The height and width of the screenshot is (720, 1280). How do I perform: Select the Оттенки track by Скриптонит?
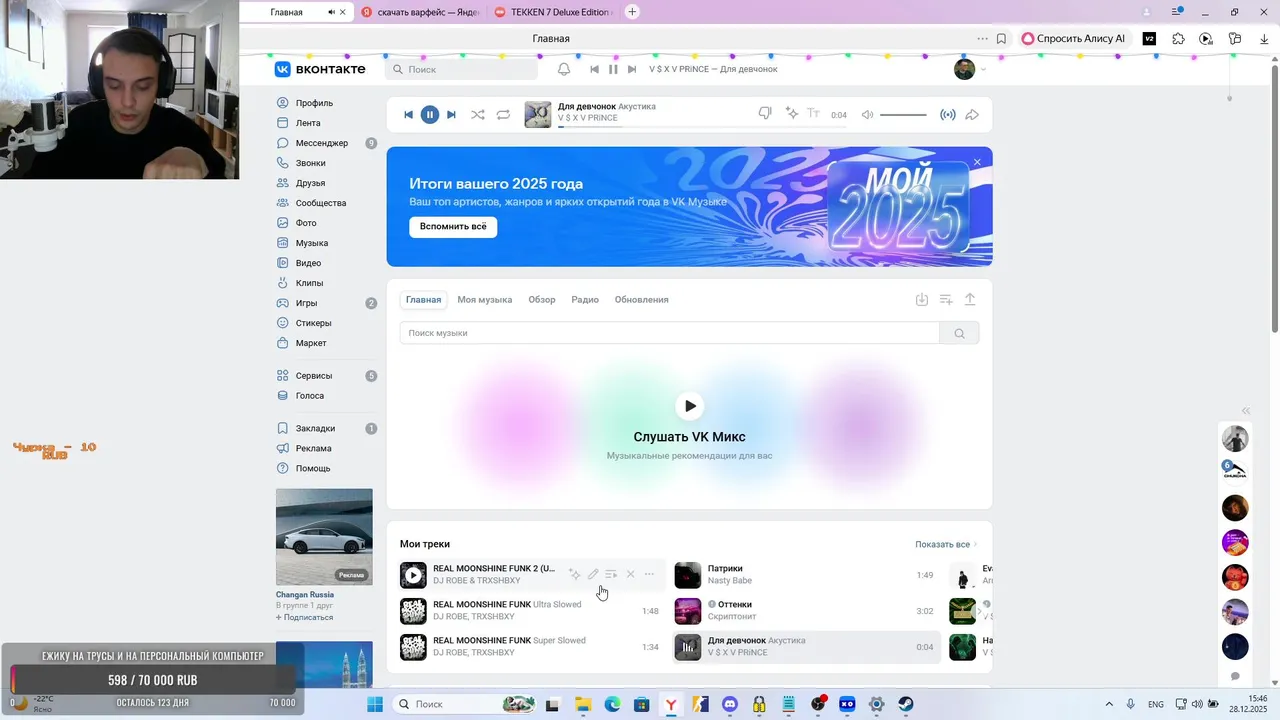pyautogui.click(x=807, y=611)
